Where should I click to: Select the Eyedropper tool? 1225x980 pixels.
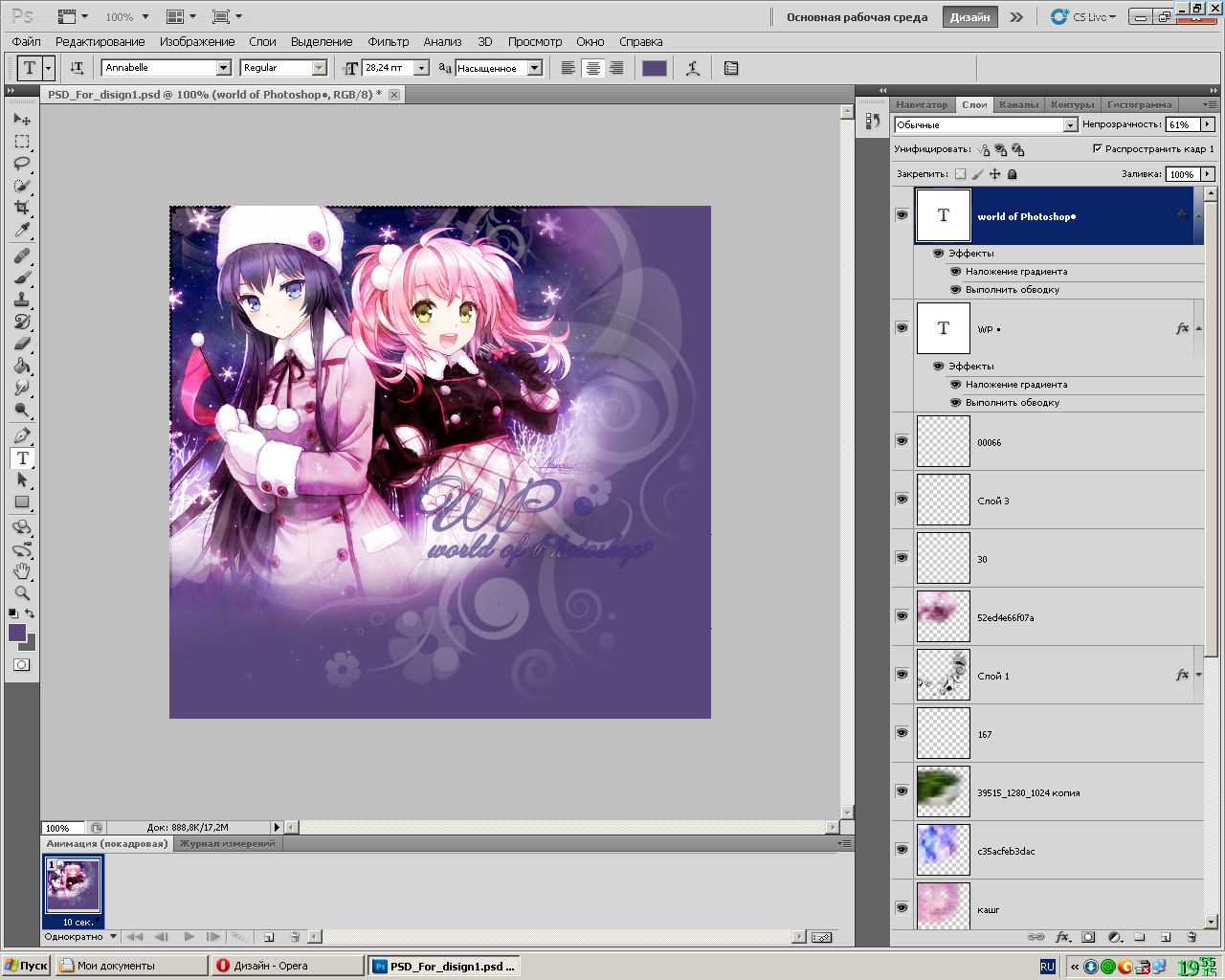(x=22, y=230)
